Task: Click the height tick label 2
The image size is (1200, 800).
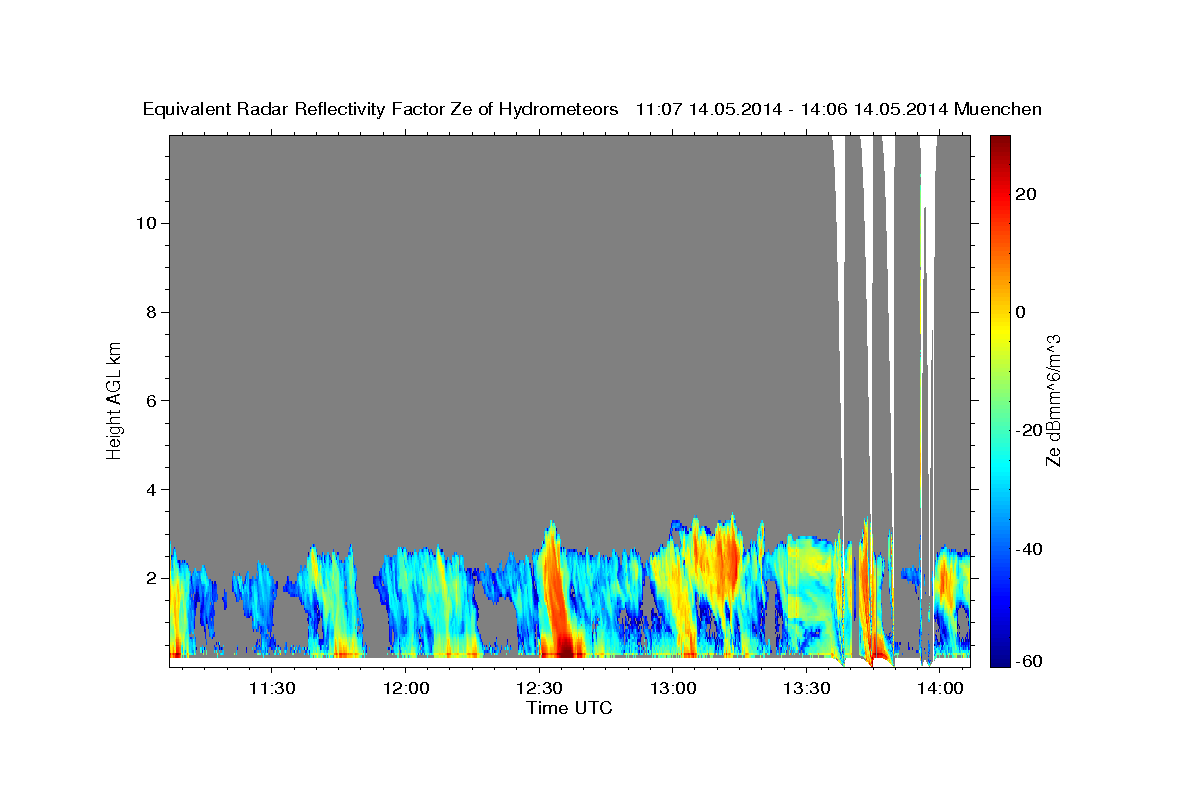Action: pos(151,578)
